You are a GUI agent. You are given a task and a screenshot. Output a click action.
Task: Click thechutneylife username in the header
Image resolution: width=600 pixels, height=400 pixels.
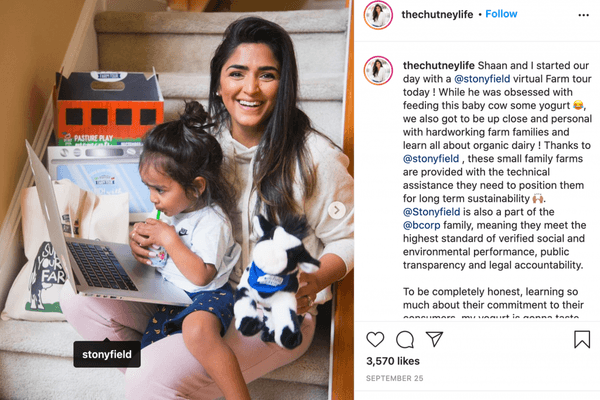[437, 15]
